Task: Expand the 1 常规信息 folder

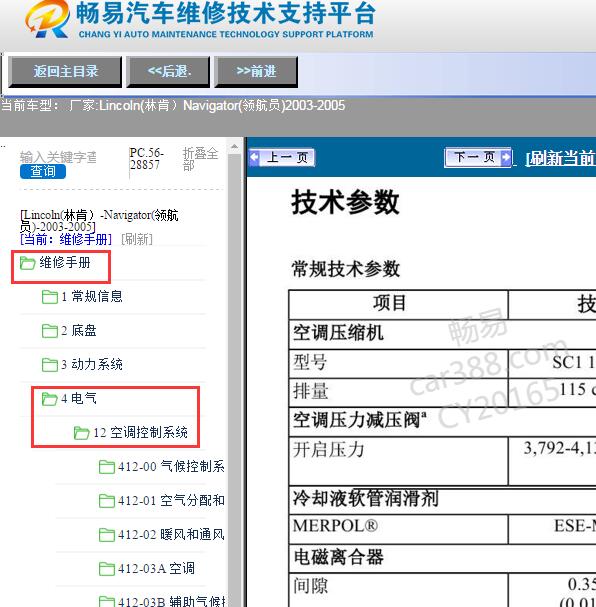Action: [92, 297]
